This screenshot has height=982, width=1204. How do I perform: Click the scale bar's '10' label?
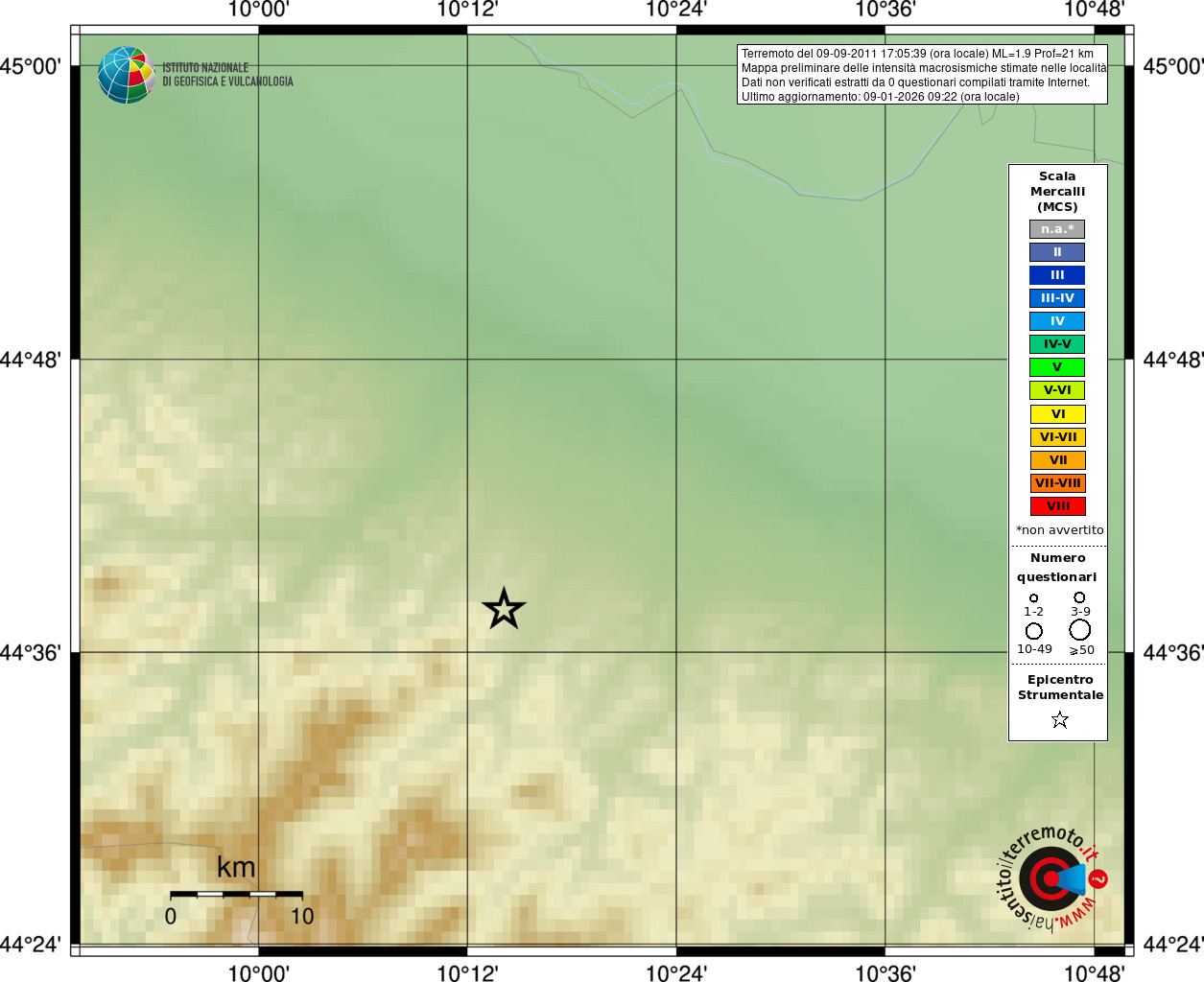click(x=302, y=917)
